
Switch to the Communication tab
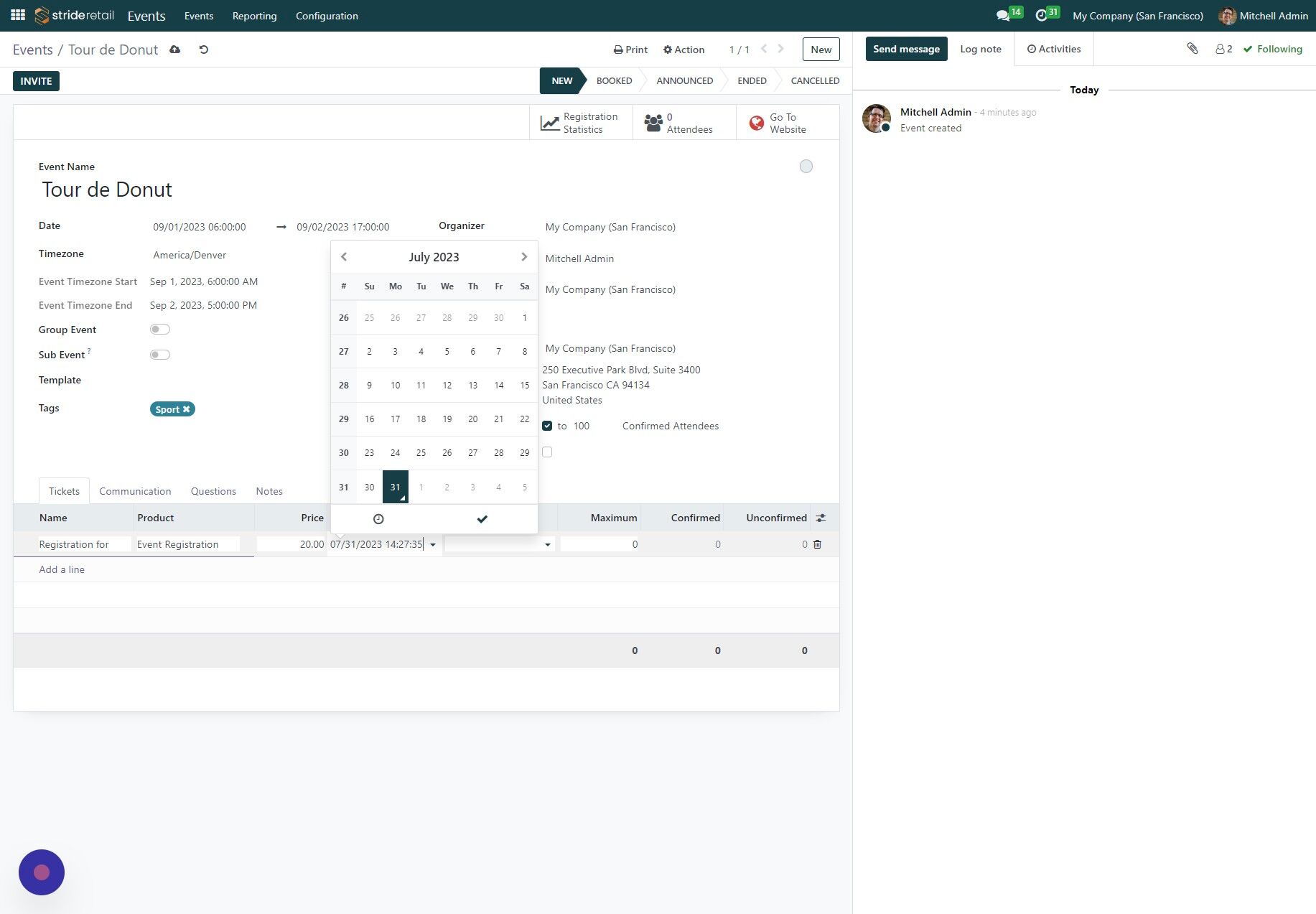coord(135,491)
